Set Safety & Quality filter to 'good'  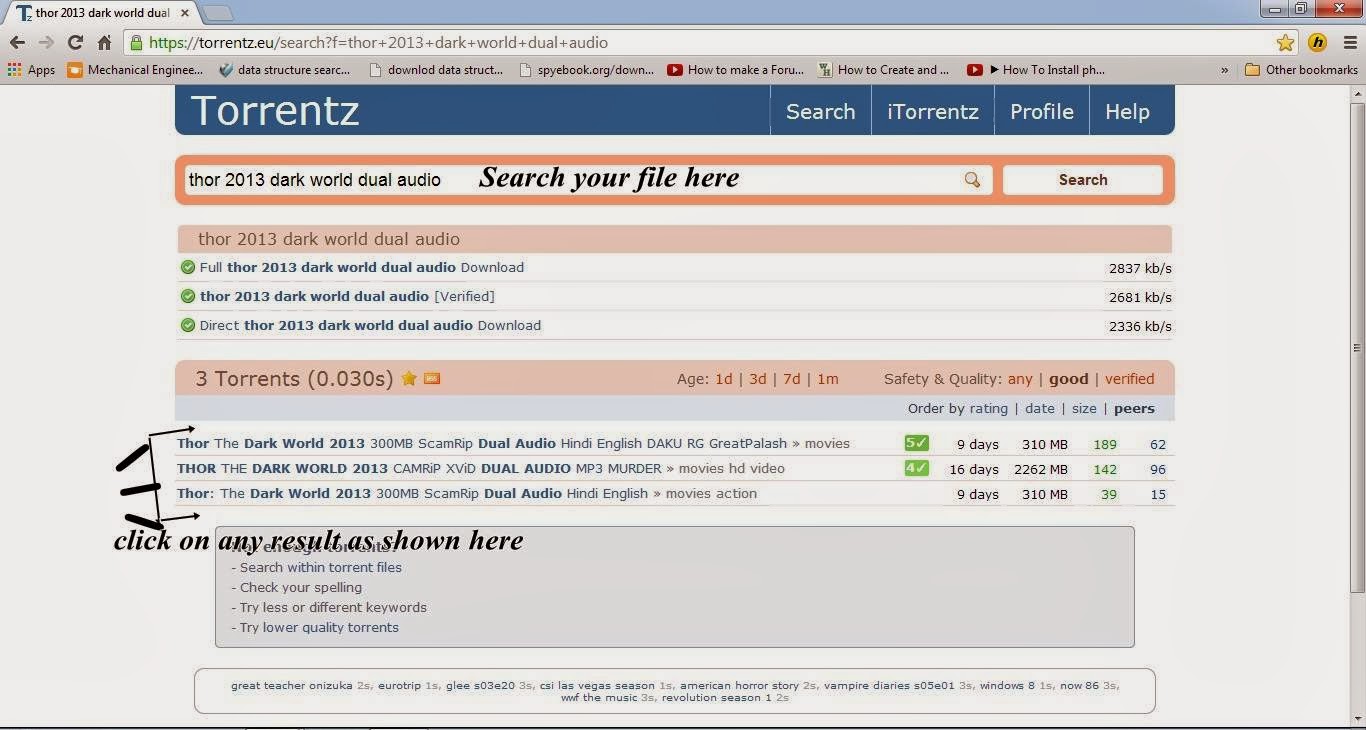click(x=1068, y=379)
